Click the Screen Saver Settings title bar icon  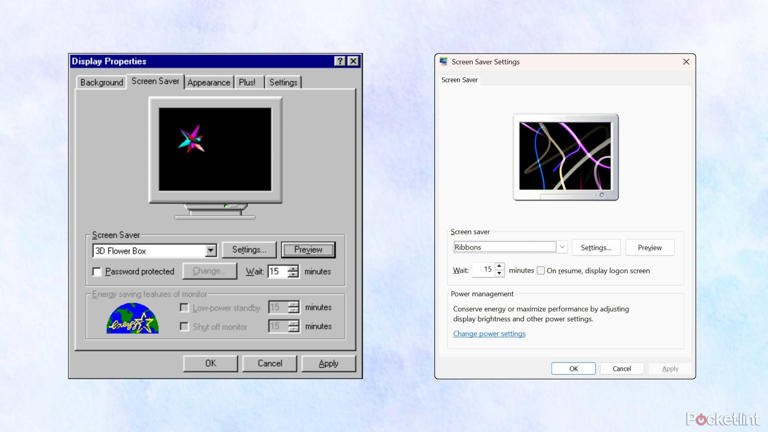pyautogui.click(x=444, y=62)
